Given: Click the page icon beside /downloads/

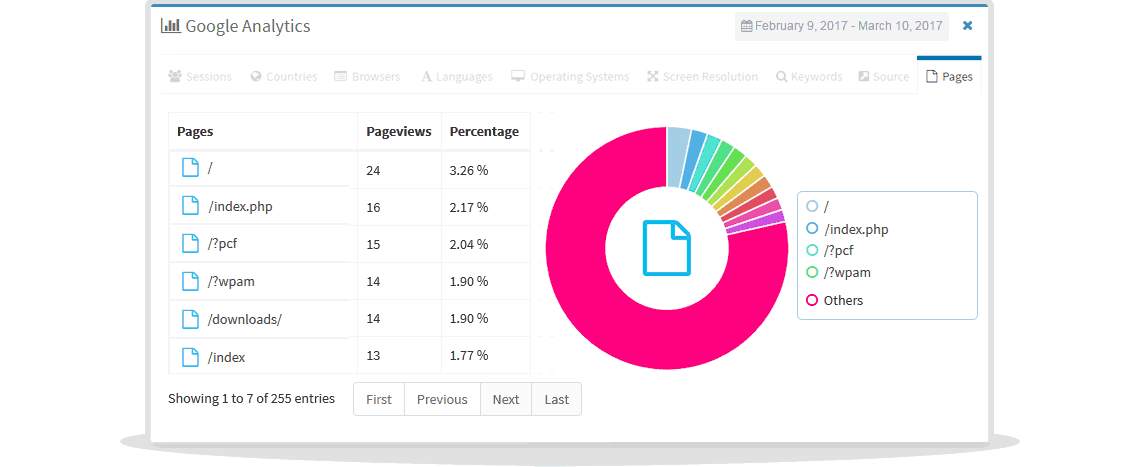Looking at the screenshot, I should click(190, 319).
